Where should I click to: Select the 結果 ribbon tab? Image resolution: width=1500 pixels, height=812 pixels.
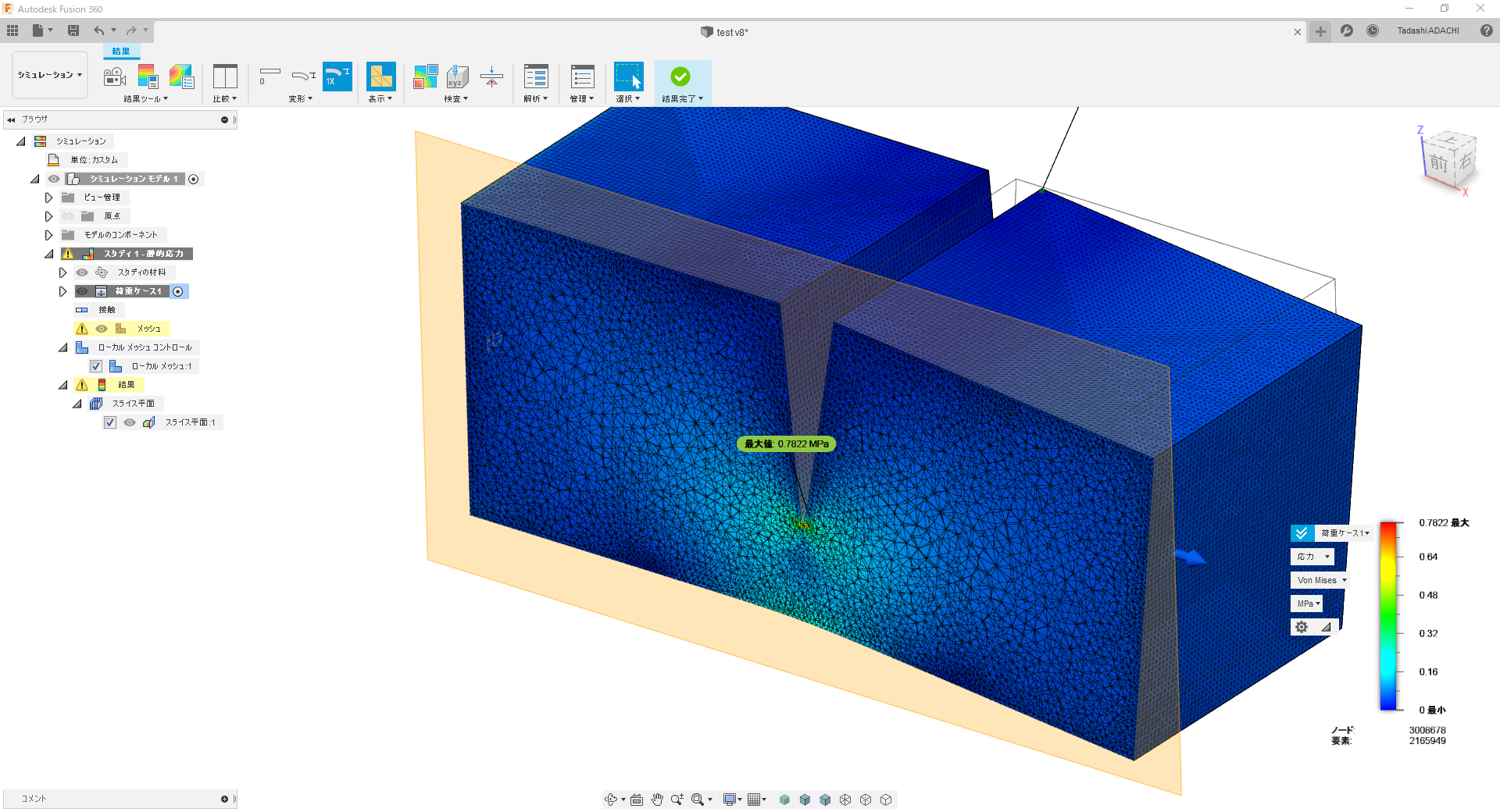pyautogui.click(x=121, y=52)
